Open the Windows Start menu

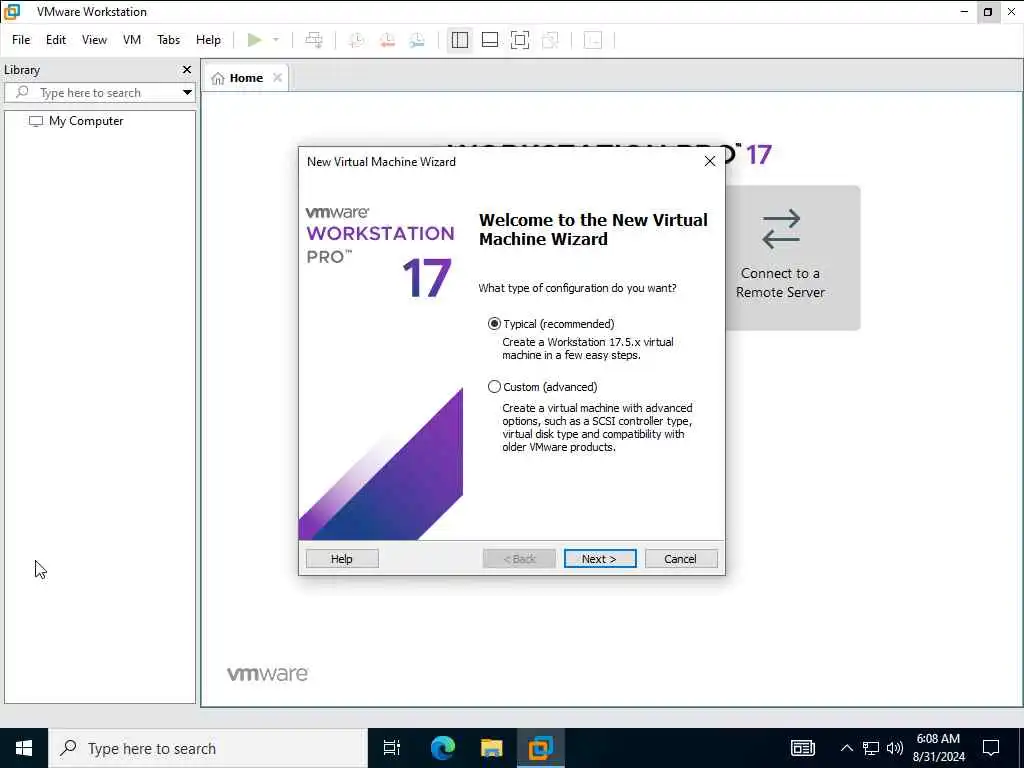click(24, 748)
